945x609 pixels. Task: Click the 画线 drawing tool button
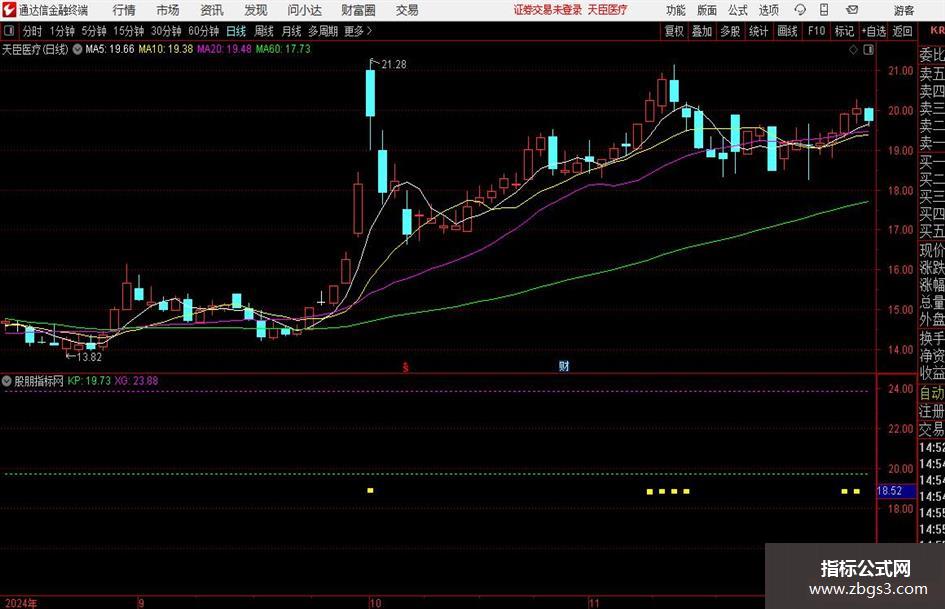[x=787, y=31]
